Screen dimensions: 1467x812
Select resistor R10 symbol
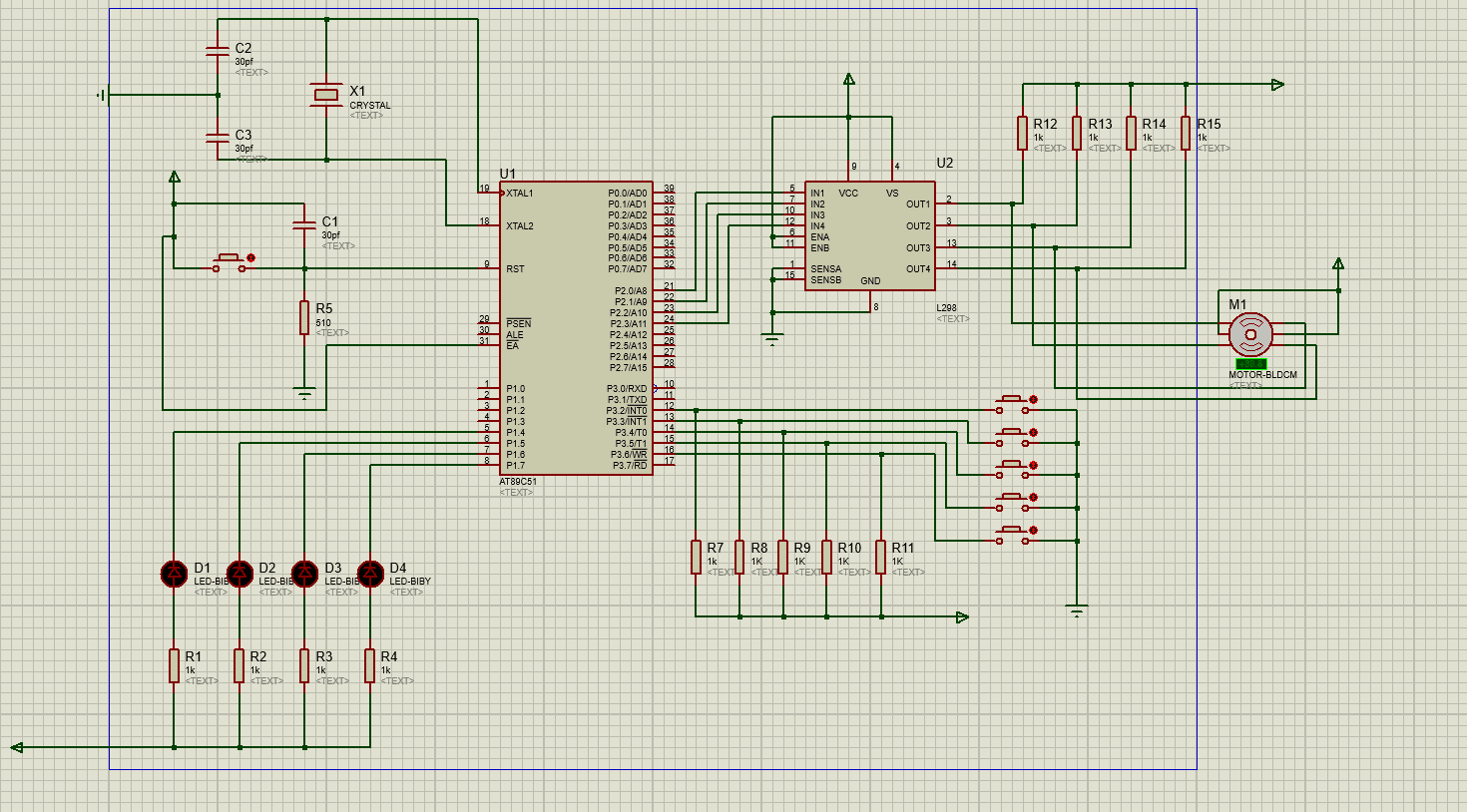point(827,557)
